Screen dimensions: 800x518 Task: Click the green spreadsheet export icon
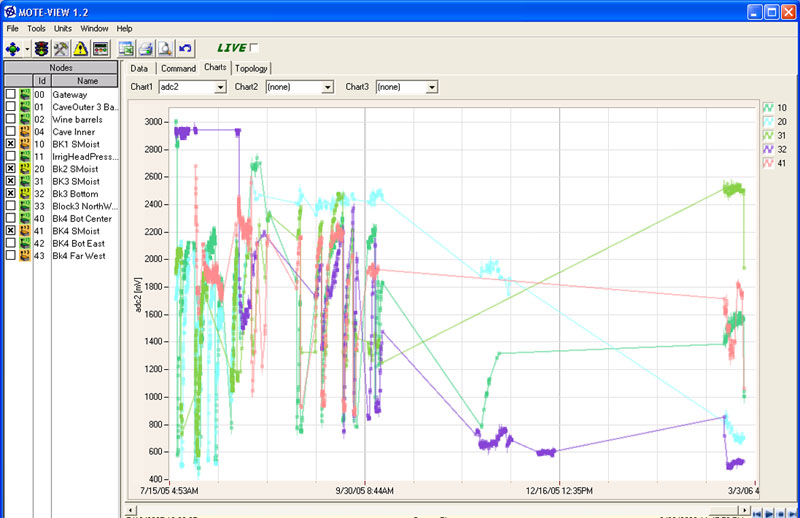pos(126,48)
